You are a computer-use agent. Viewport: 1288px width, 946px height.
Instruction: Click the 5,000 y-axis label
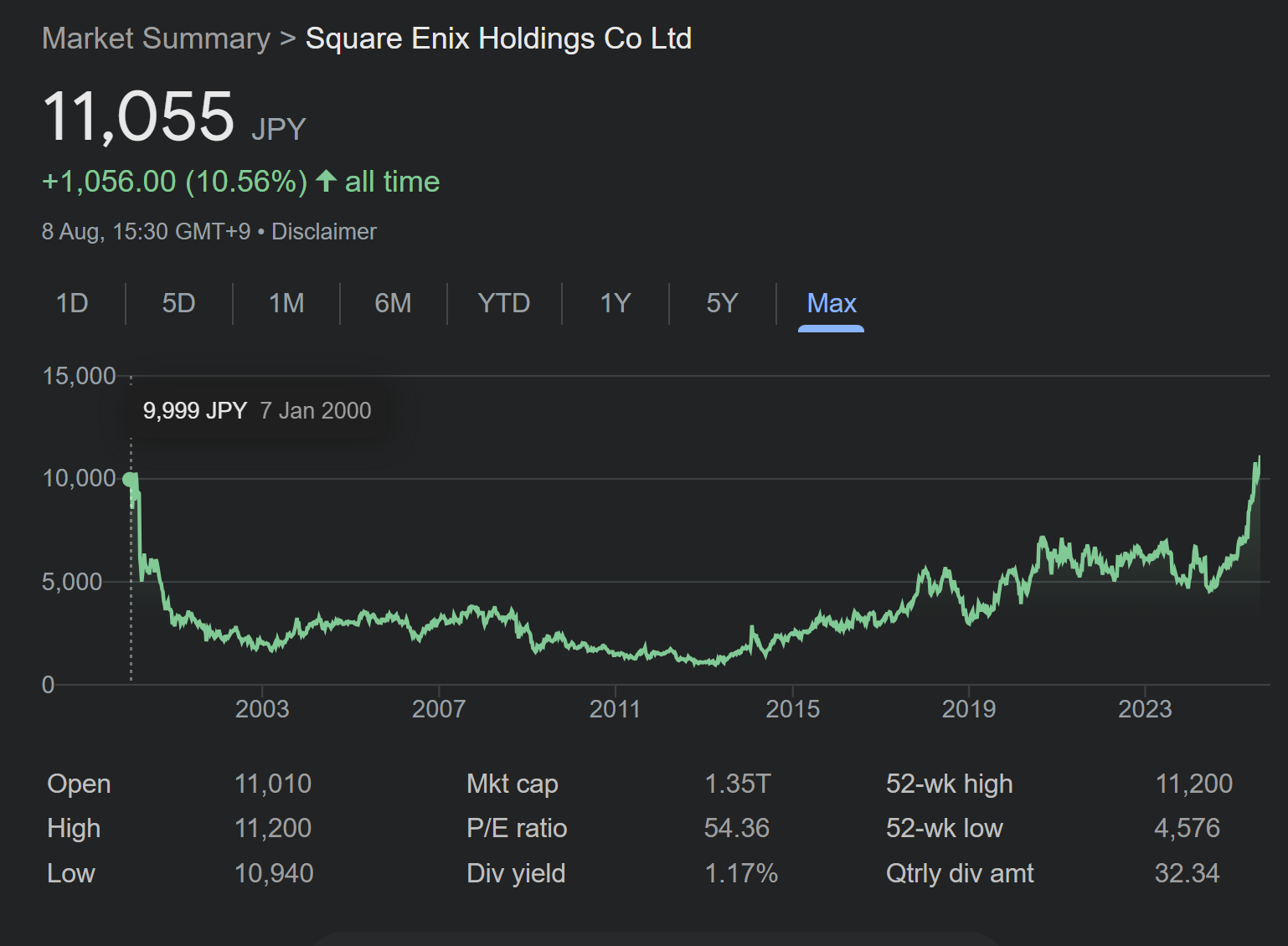pos(72,582)
